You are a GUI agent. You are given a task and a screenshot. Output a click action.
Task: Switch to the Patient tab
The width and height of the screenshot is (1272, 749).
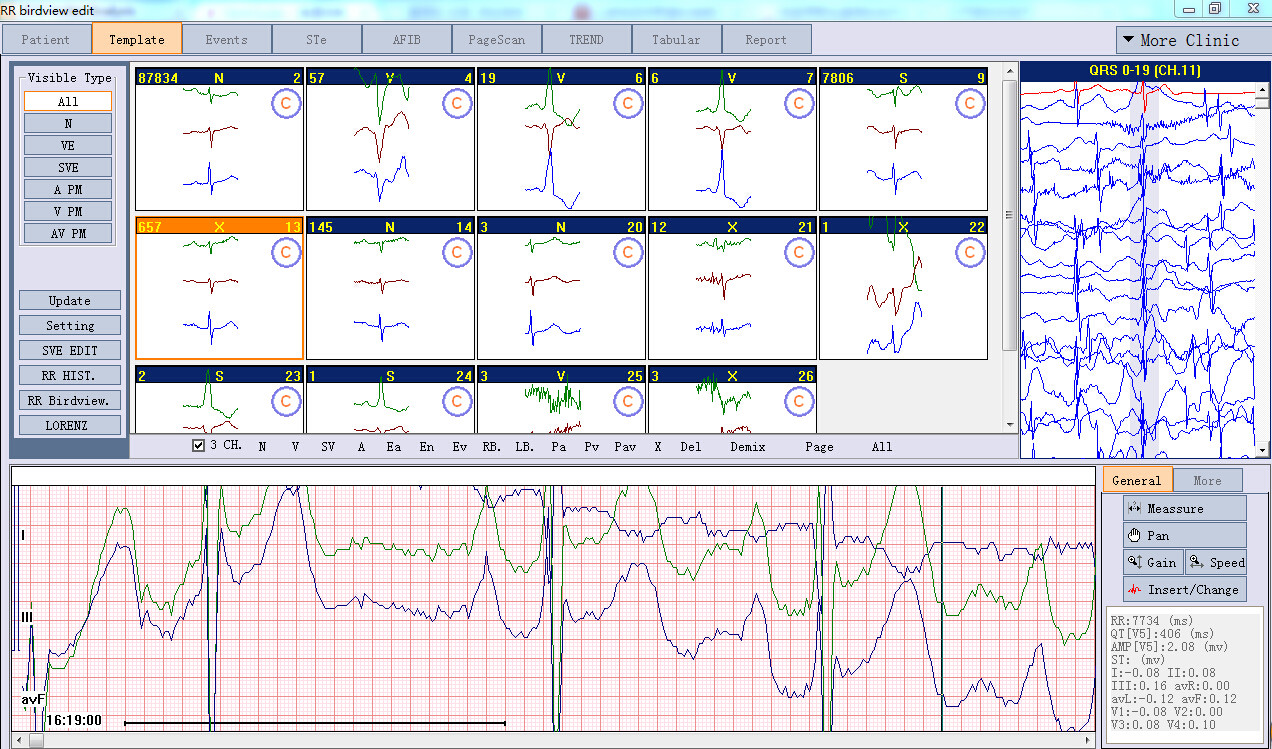point(46,40)
